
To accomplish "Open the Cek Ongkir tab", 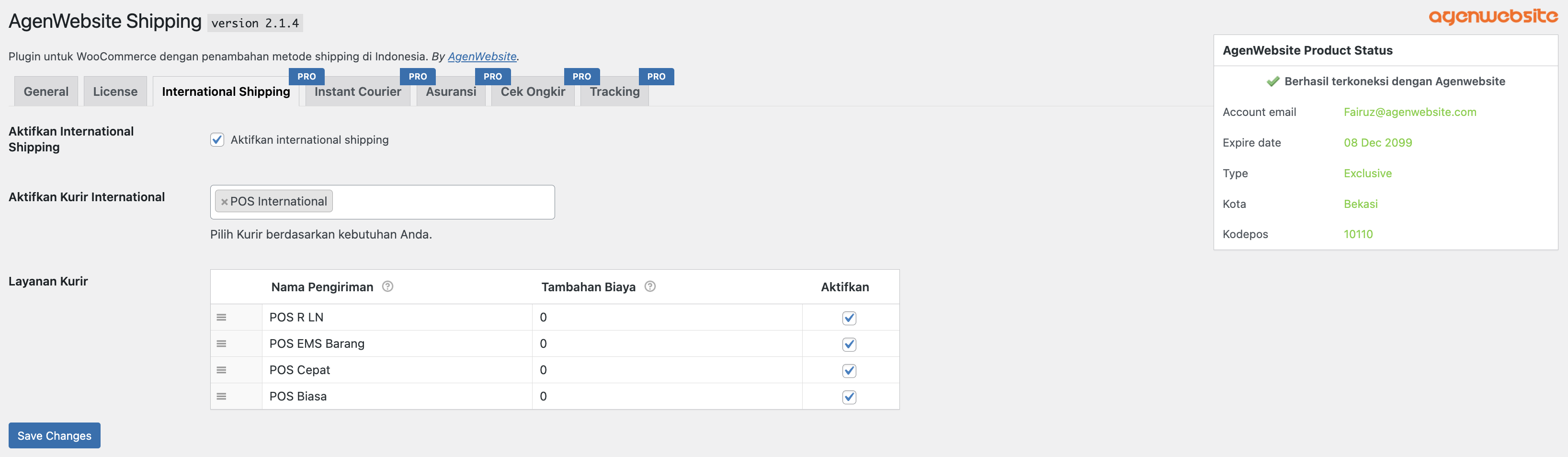I will (x=533, y=91).
